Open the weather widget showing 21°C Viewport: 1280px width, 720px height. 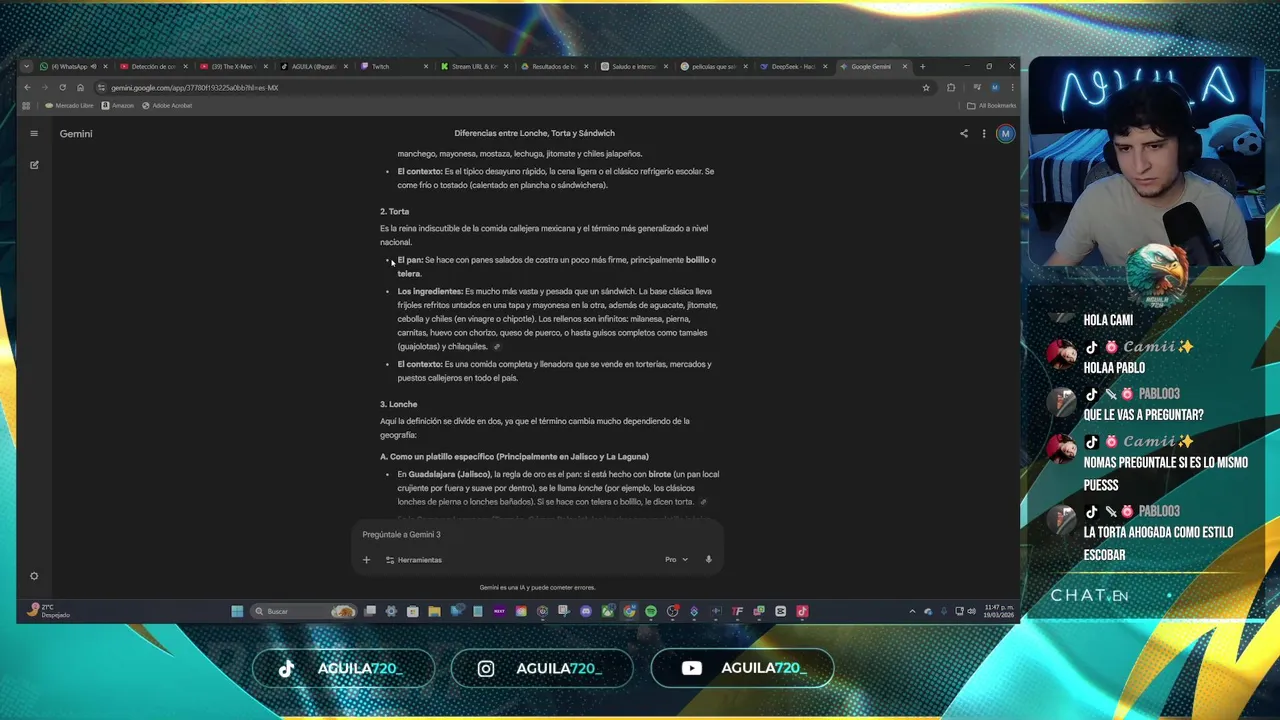pos(48,611)
